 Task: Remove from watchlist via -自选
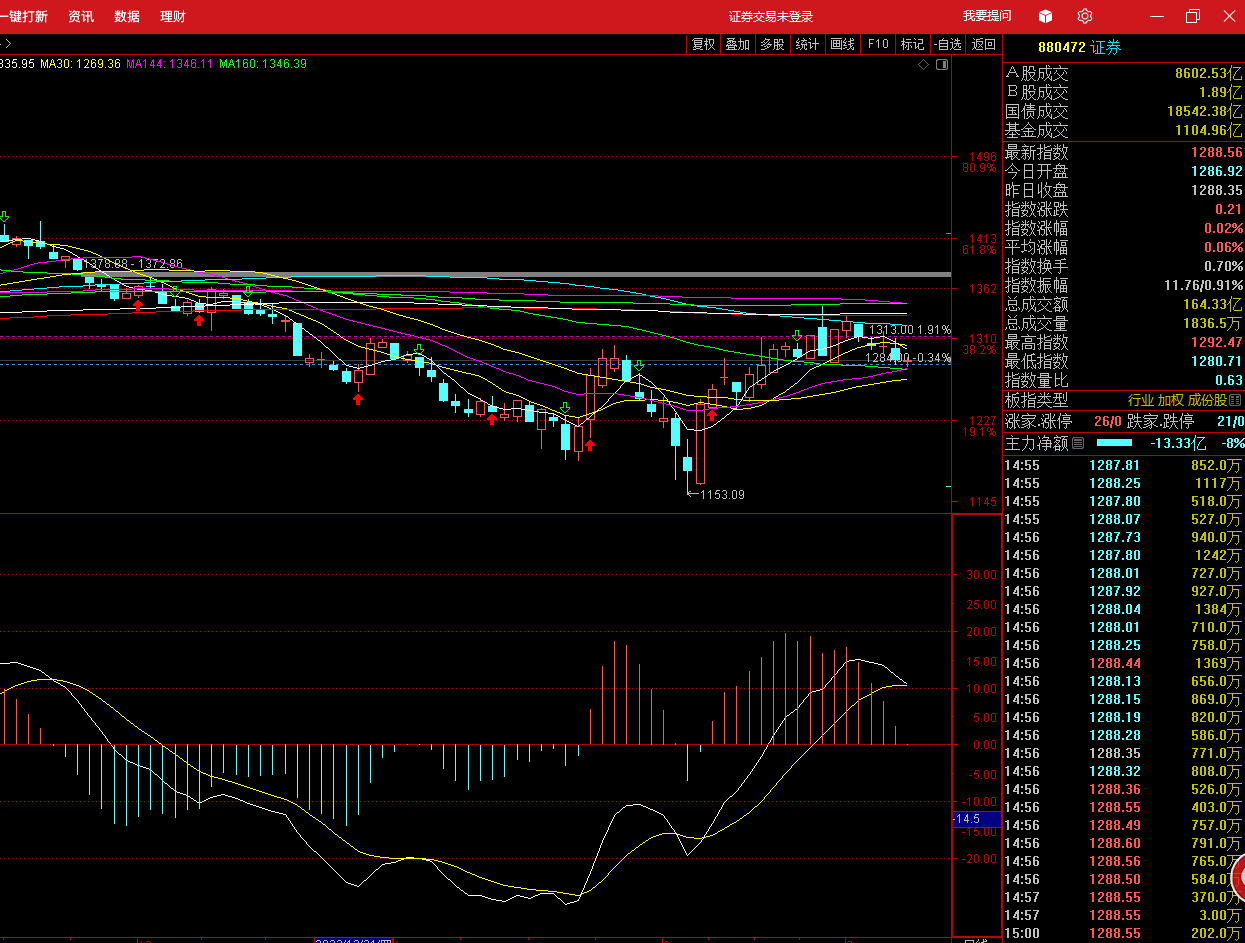[948, 44]
